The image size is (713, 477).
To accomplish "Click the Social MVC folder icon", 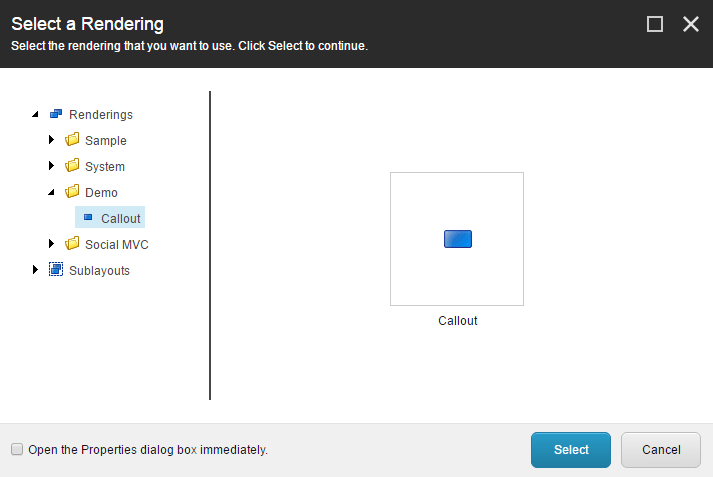I will click(72, 244).
